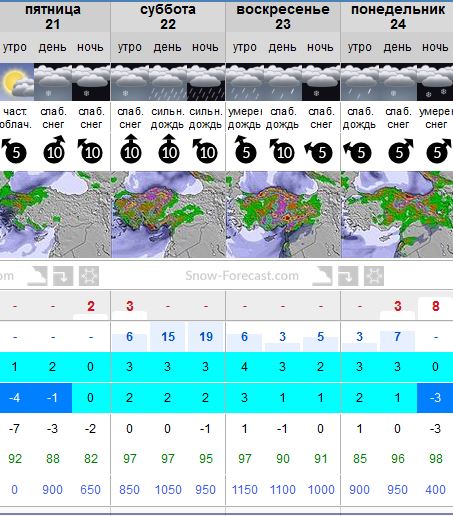This screenshot has height=516, width=453.
Task: Click Monday night moderate snow icon
Action: coord(435,82)
